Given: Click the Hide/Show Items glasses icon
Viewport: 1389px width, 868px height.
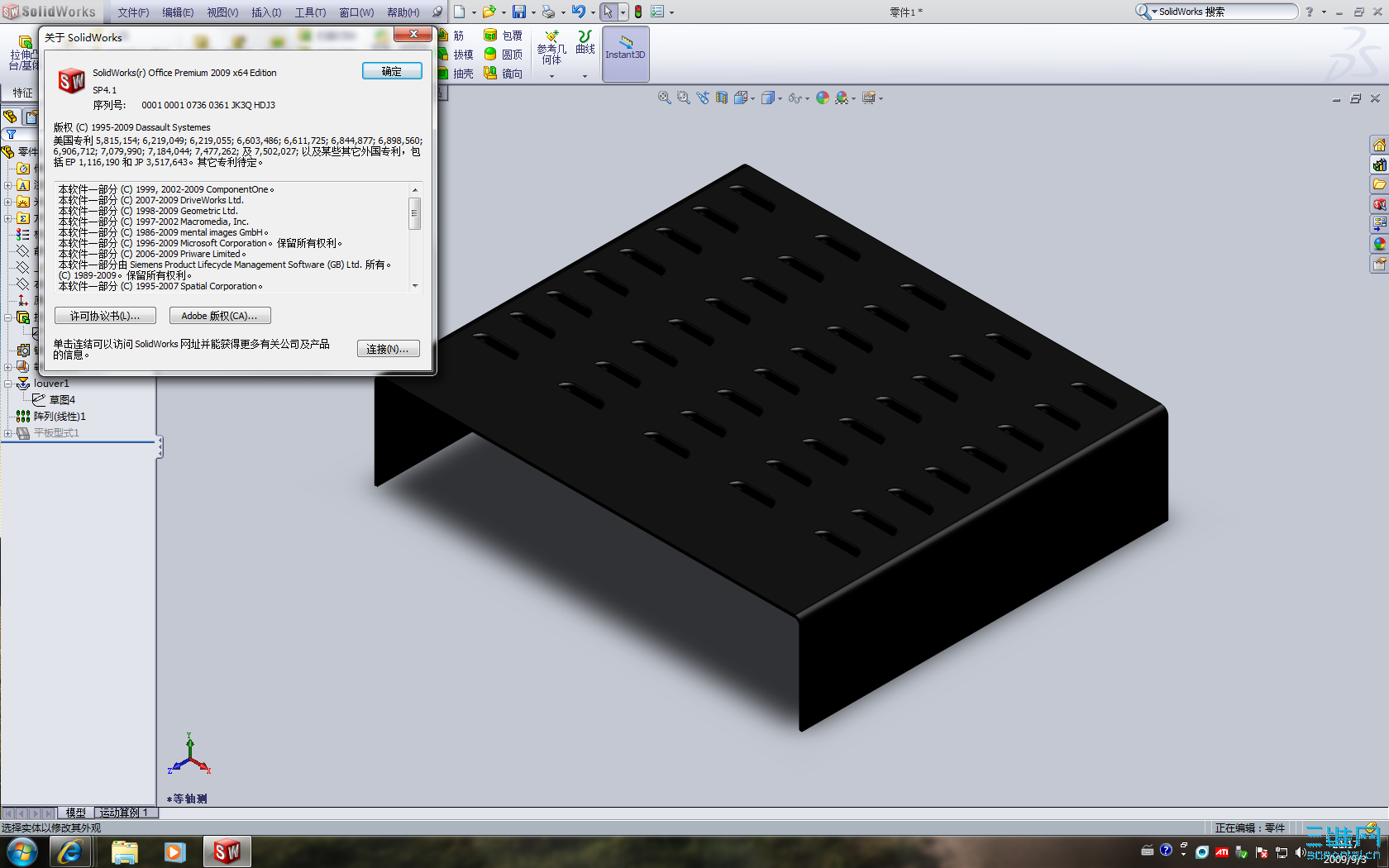Looking at the screenshot, I should point(795,98).
